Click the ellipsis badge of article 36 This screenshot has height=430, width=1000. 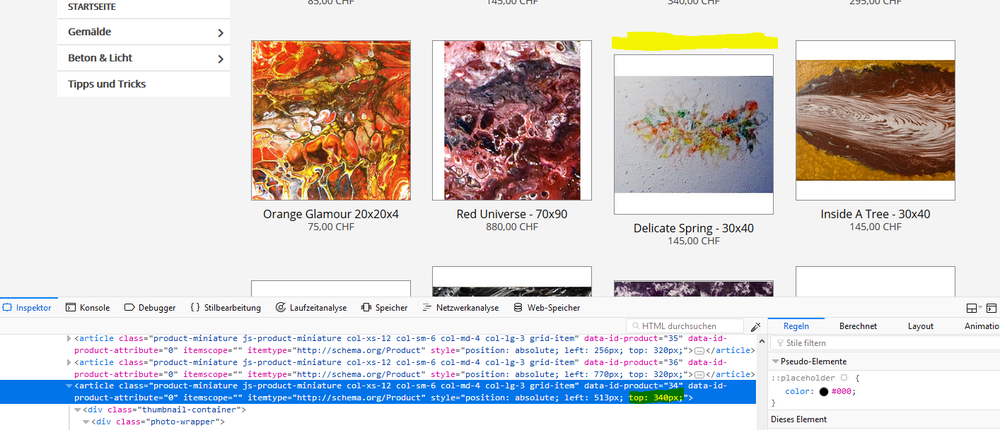tap(698, 374)
